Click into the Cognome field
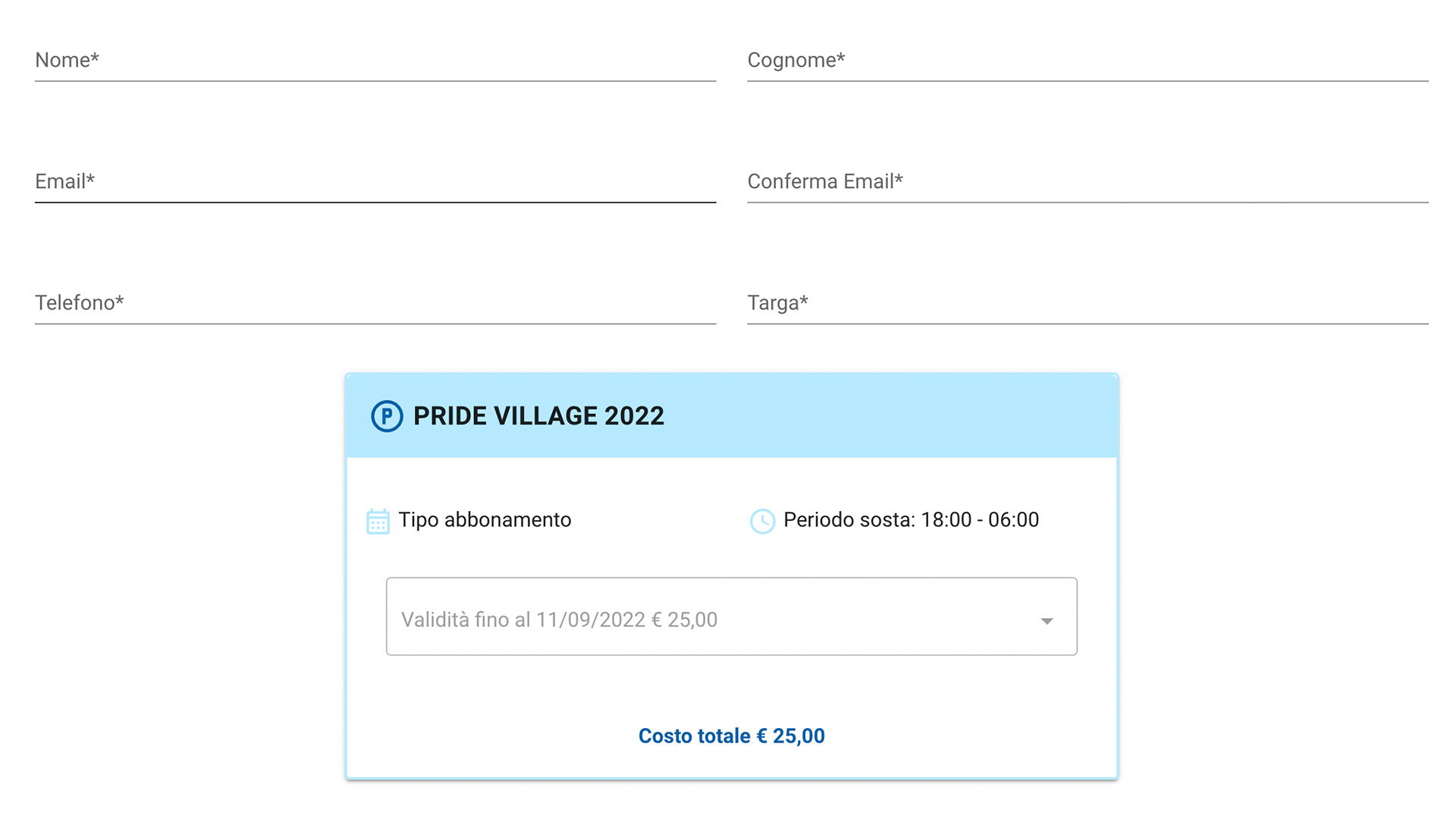This screenshot has height=819, width=1456. point(1087,61)
